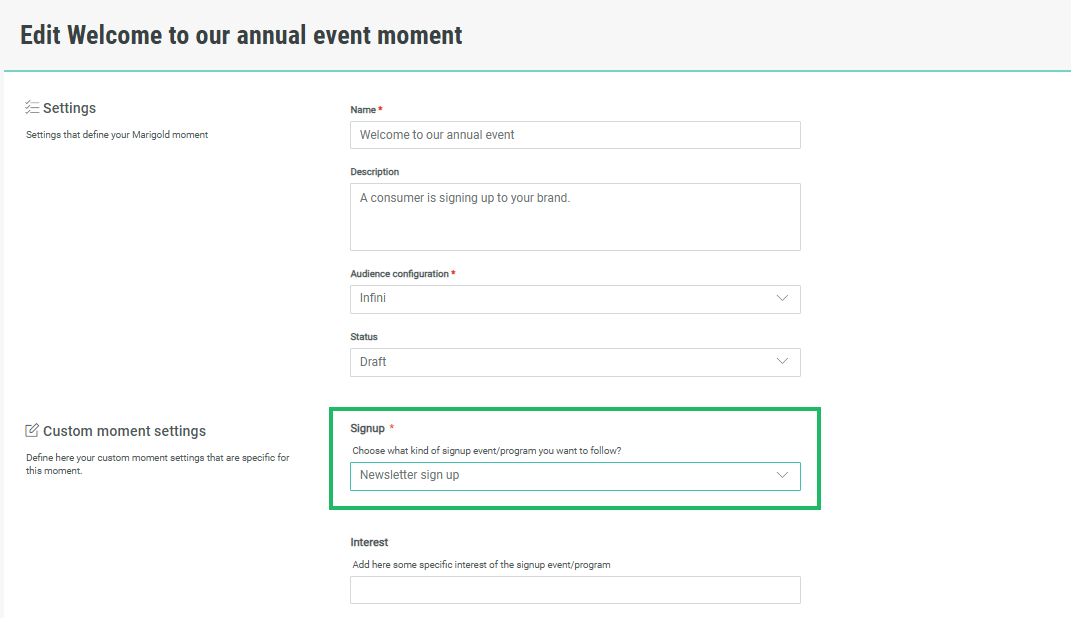
Task: Select the Custom moment settings heading
Action: point(124,431)
